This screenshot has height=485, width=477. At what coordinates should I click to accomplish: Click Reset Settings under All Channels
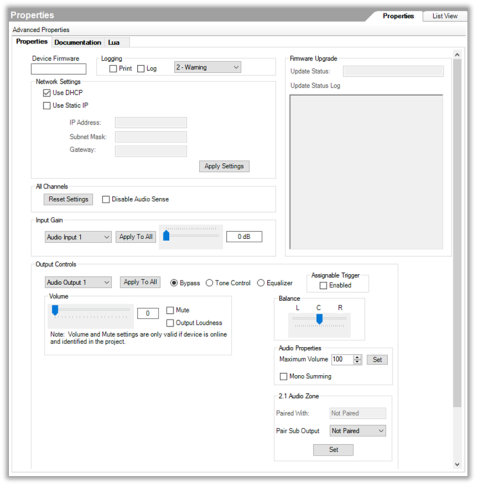[x=68, y=199]
